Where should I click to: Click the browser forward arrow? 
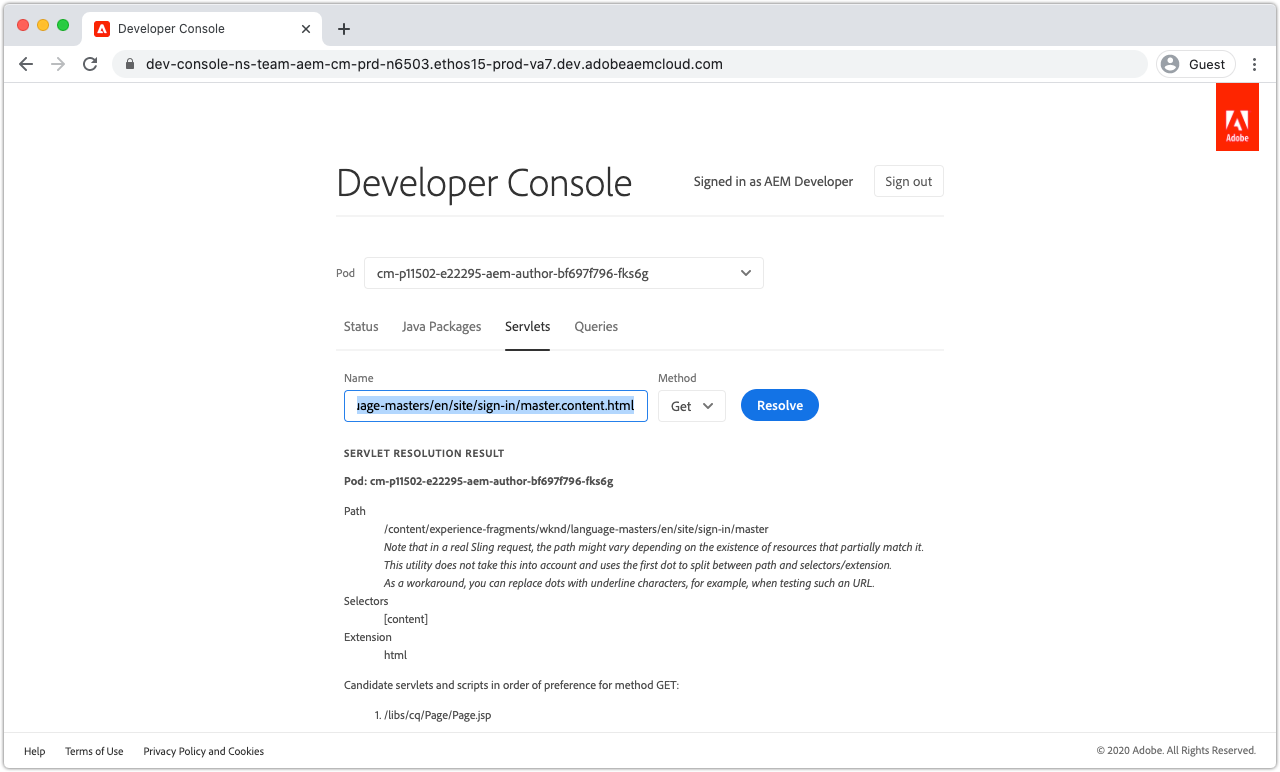tap(58, 64)
